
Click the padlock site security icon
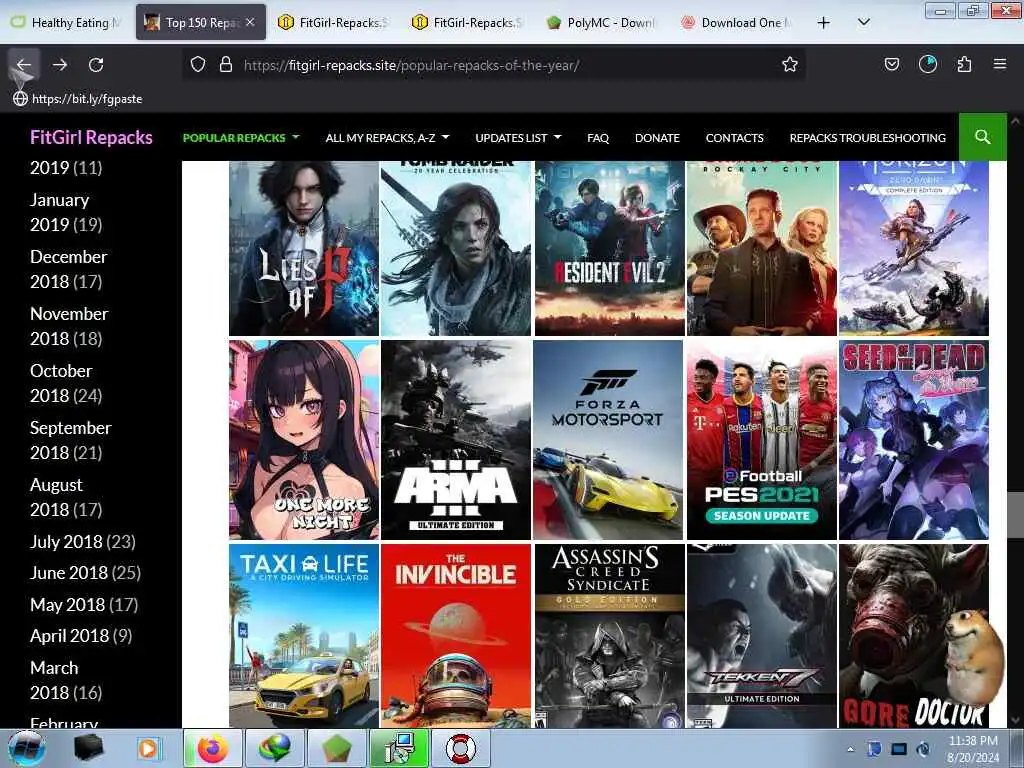(226, 65)
